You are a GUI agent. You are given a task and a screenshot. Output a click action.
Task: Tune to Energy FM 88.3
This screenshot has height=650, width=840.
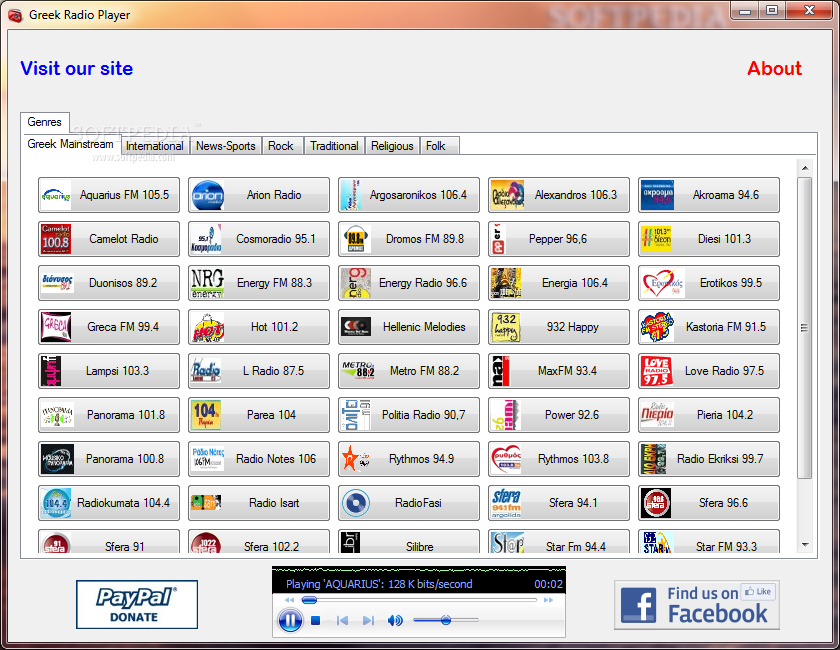pyautogui.click(x=259, y=283)
